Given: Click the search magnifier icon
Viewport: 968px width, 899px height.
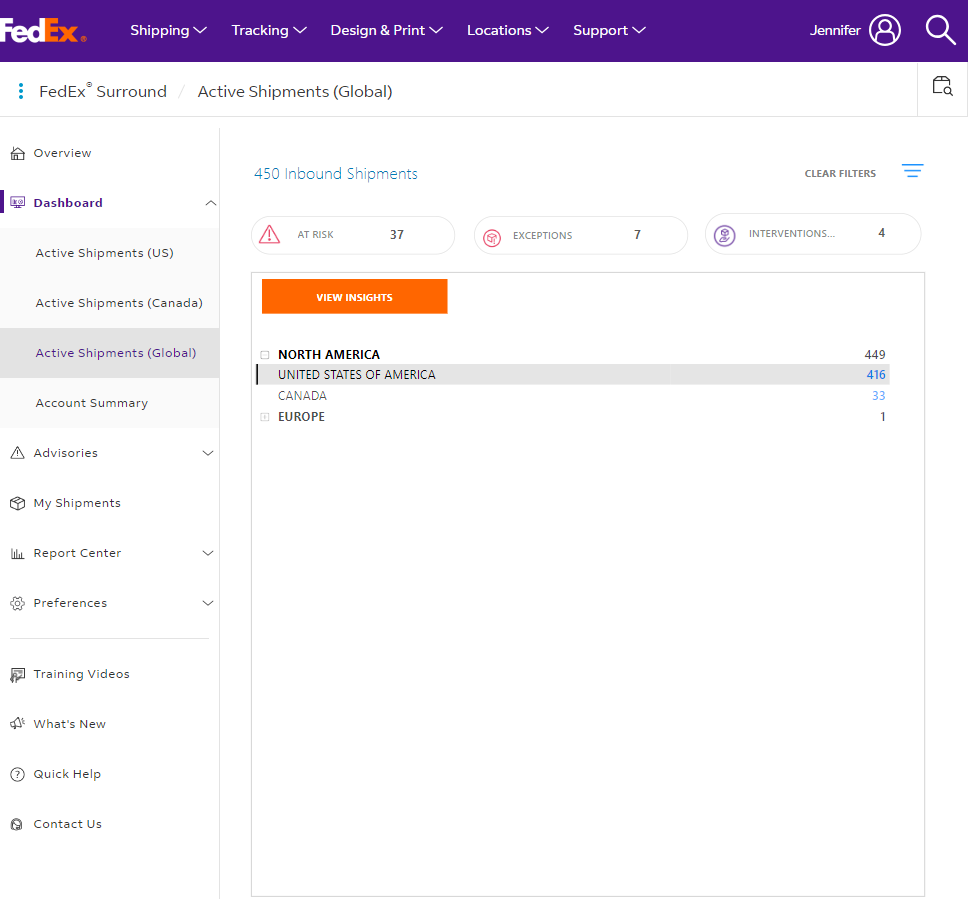Looking at the screenshot, I should 940,30.
